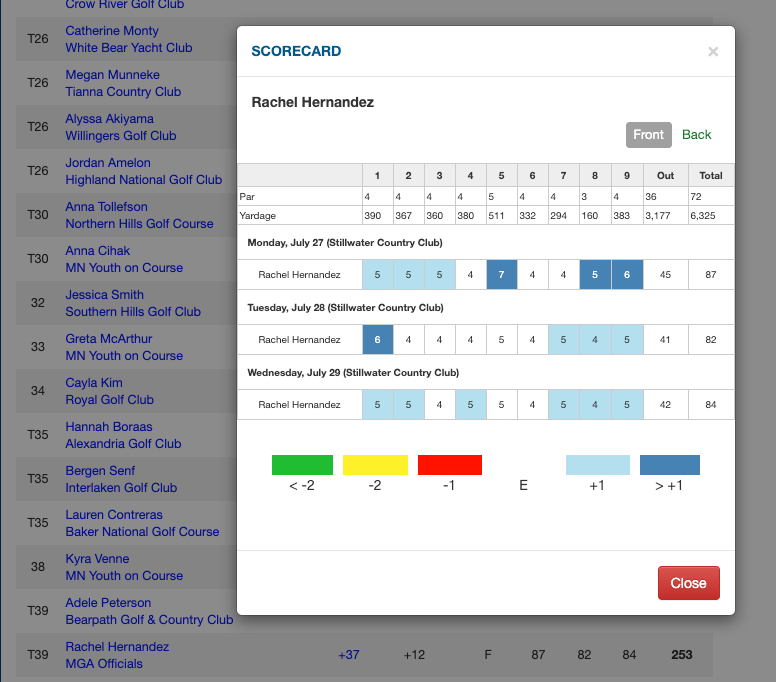
Task: Open Baker National Golf Course link
Action: (x=143, y=532)
